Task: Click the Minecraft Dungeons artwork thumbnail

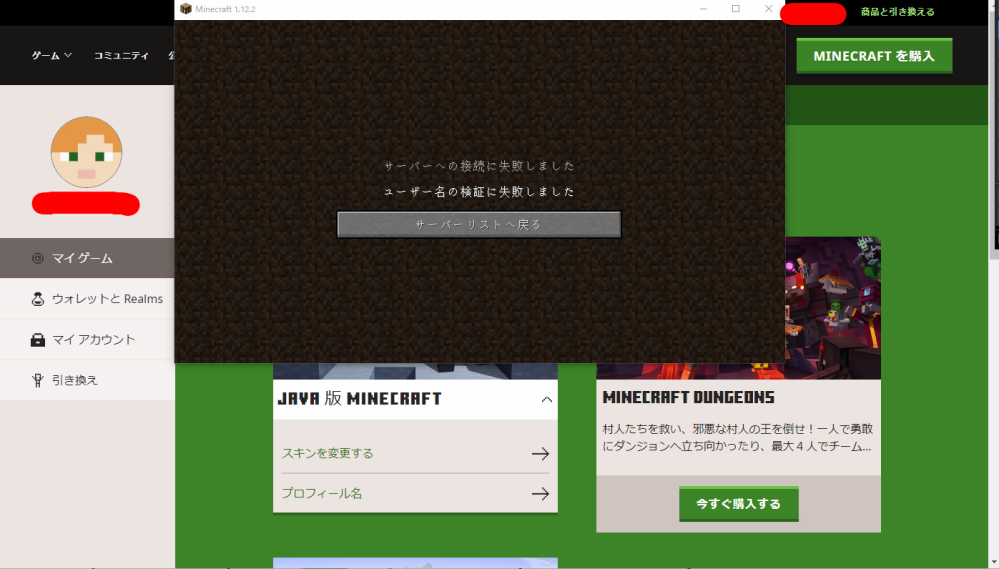Action: 833,308
